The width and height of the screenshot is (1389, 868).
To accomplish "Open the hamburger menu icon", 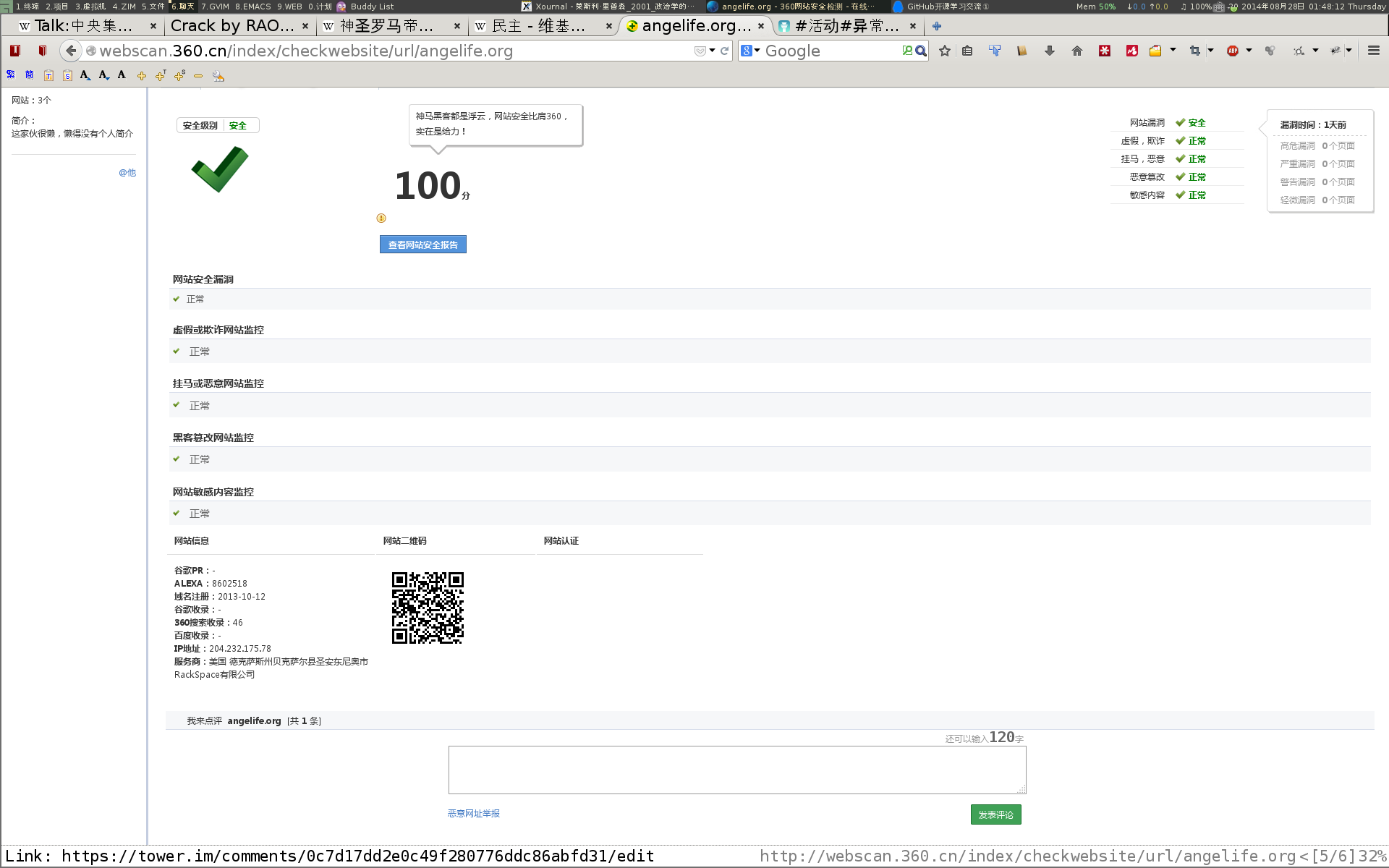I will 1373,51.
